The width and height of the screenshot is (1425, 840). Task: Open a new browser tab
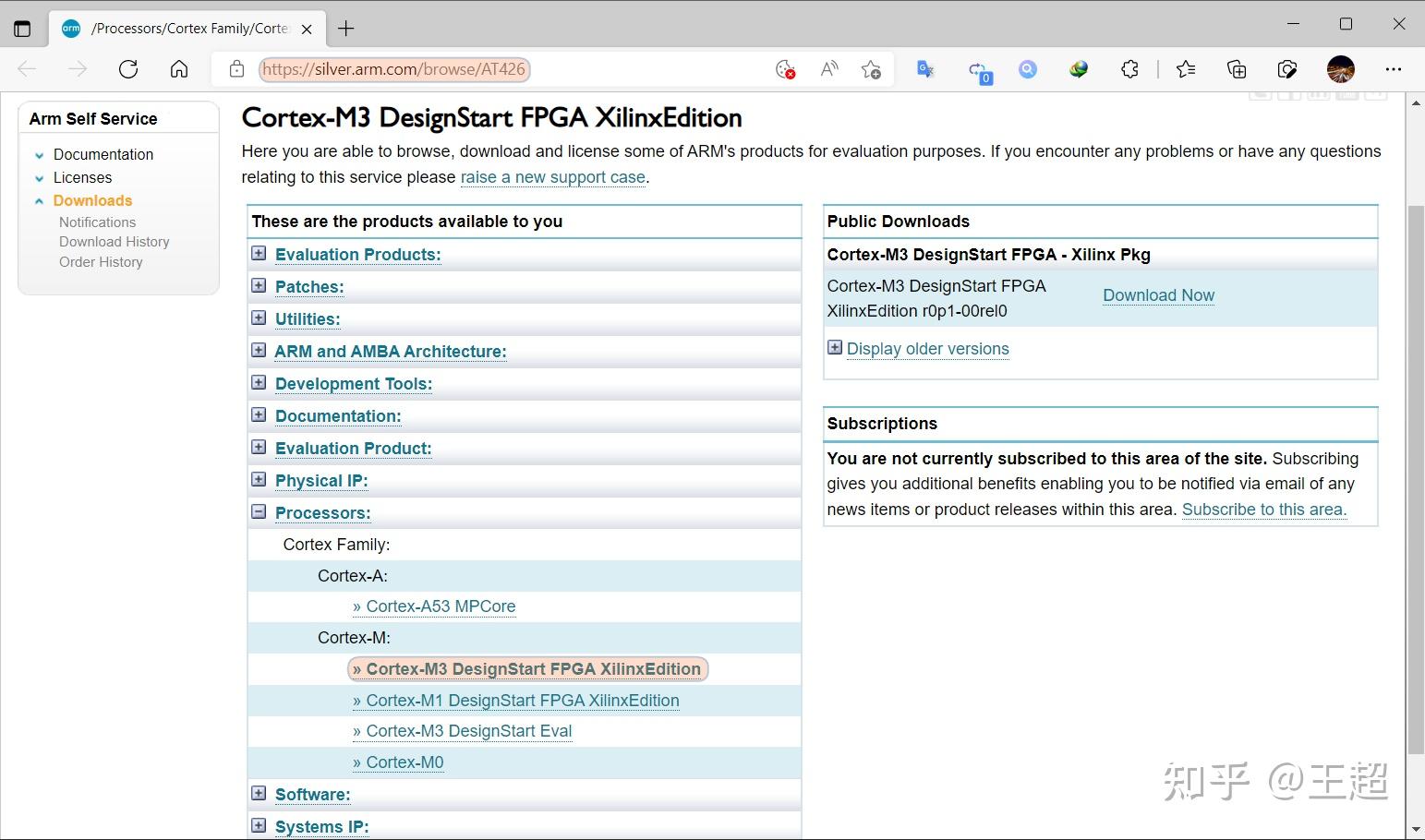346,29
